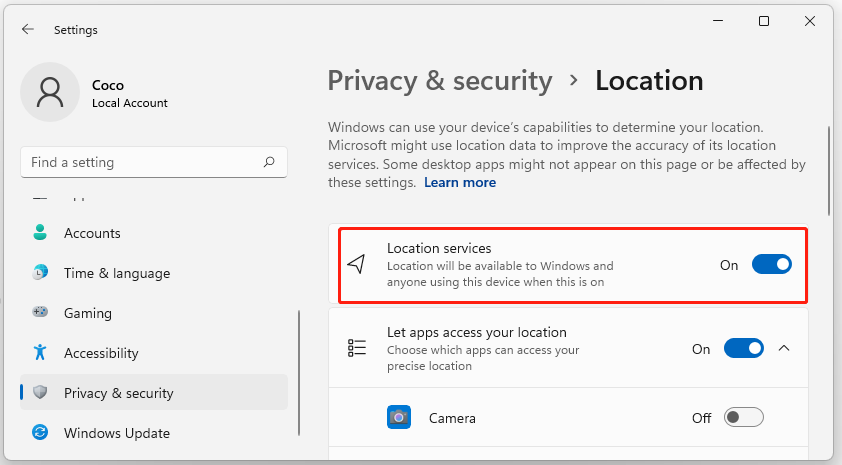Click the Accounts person icon
The height and width of the screenshot is (465, 842).
coord(40,232)
